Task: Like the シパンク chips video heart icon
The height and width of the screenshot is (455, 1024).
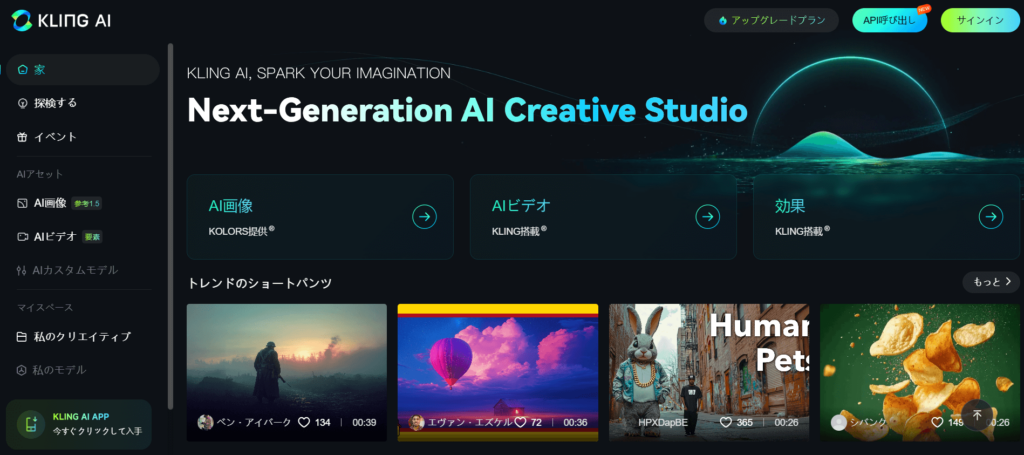Action: tap(937, 422)
